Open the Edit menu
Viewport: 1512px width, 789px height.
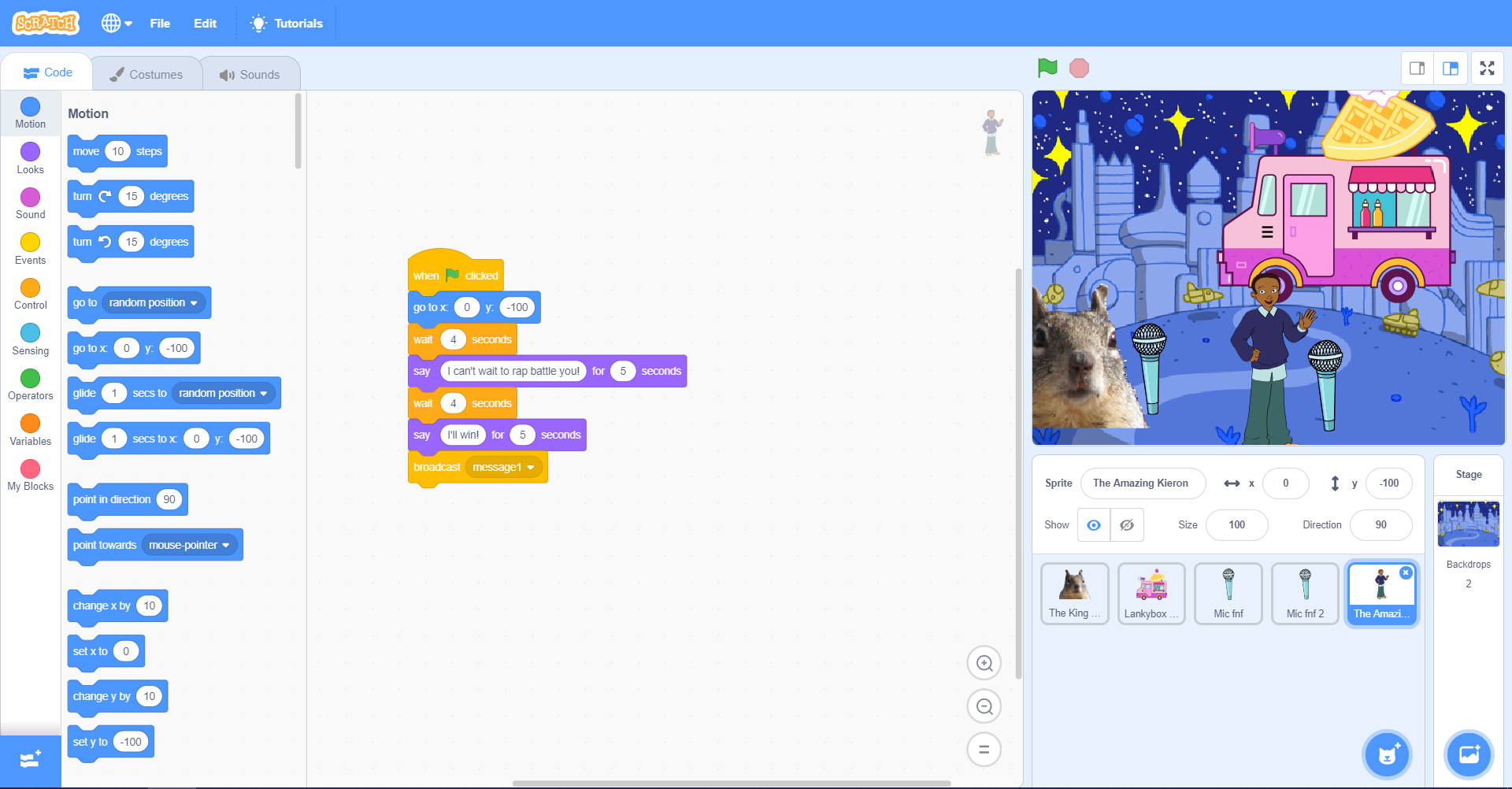[x=205, y=24]
